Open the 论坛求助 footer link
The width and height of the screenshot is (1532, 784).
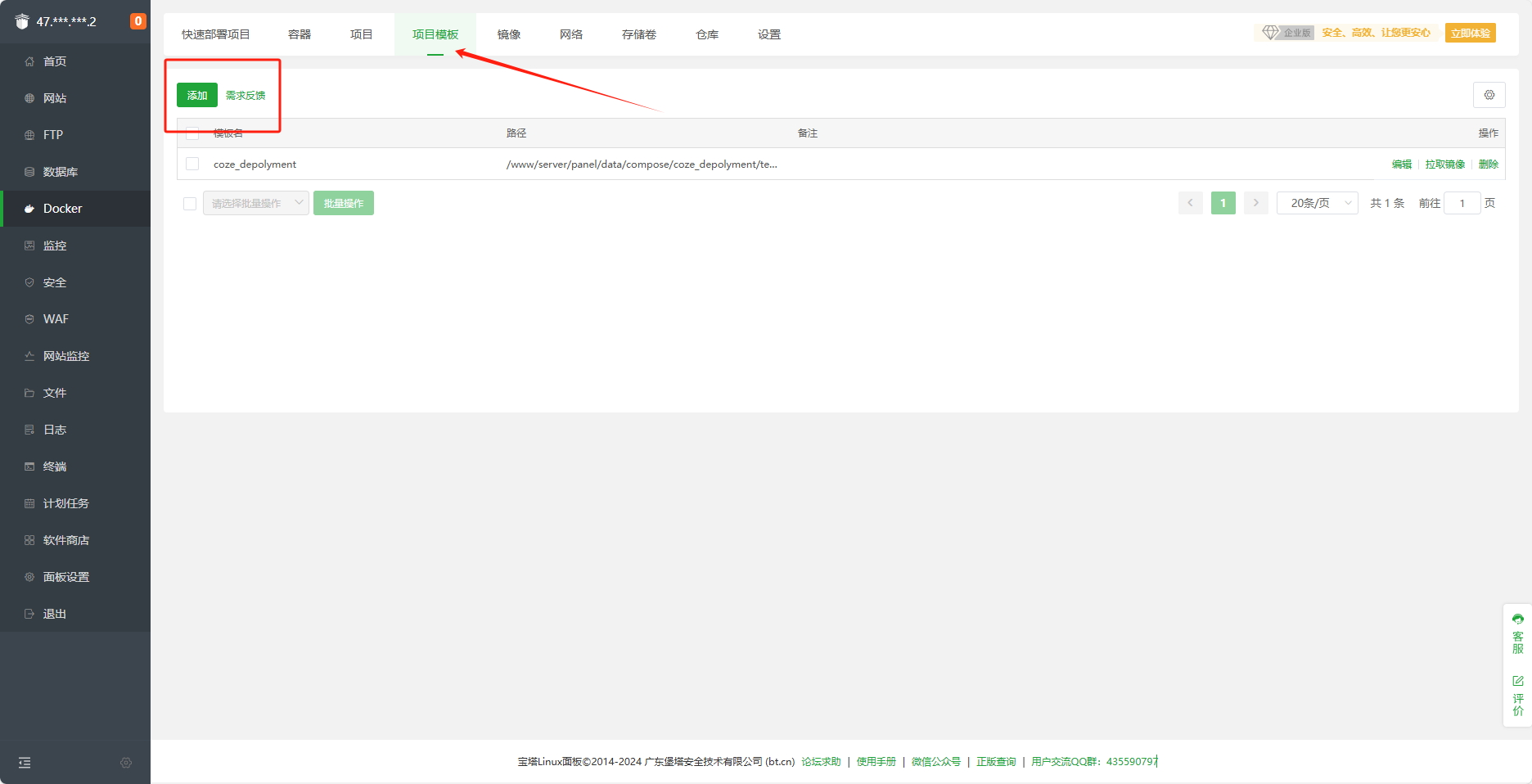[821, 762]
